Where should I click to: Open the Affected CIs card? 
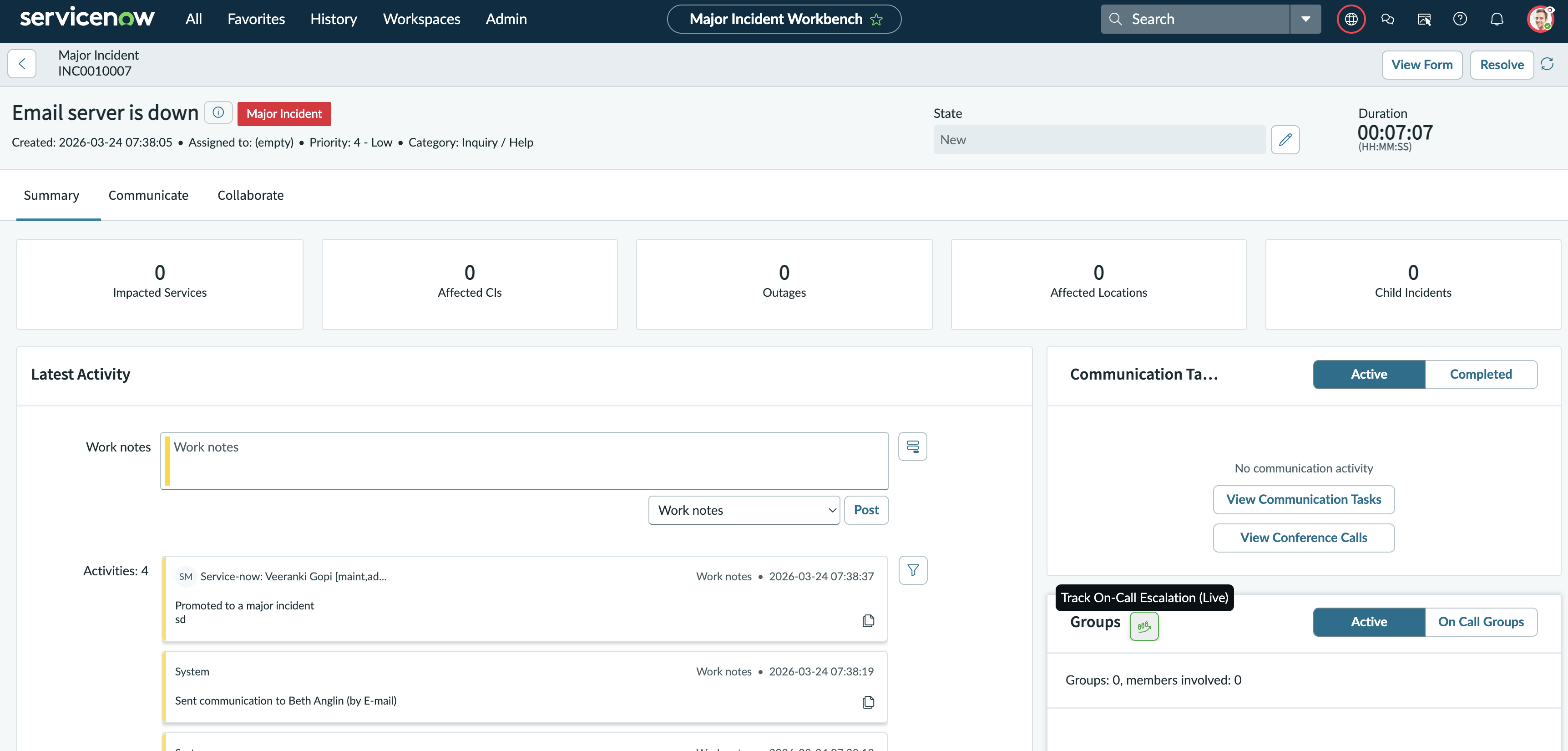(469, 284)
